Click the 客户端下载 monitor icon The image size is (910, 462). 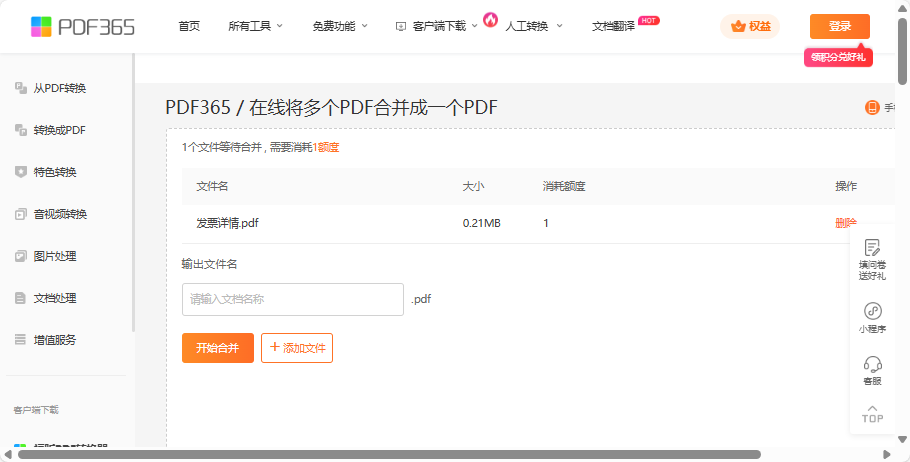(x=400, y=26)
